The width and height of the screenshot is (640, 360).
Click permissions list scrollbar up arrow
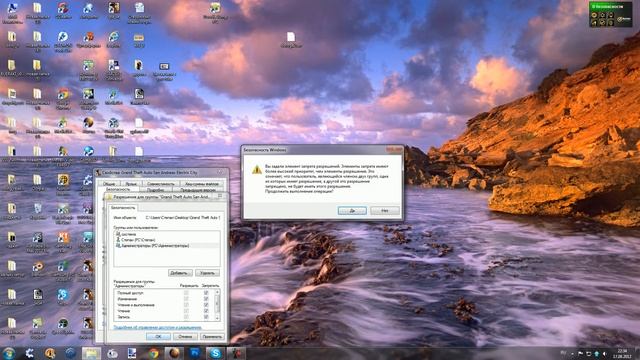217,292
